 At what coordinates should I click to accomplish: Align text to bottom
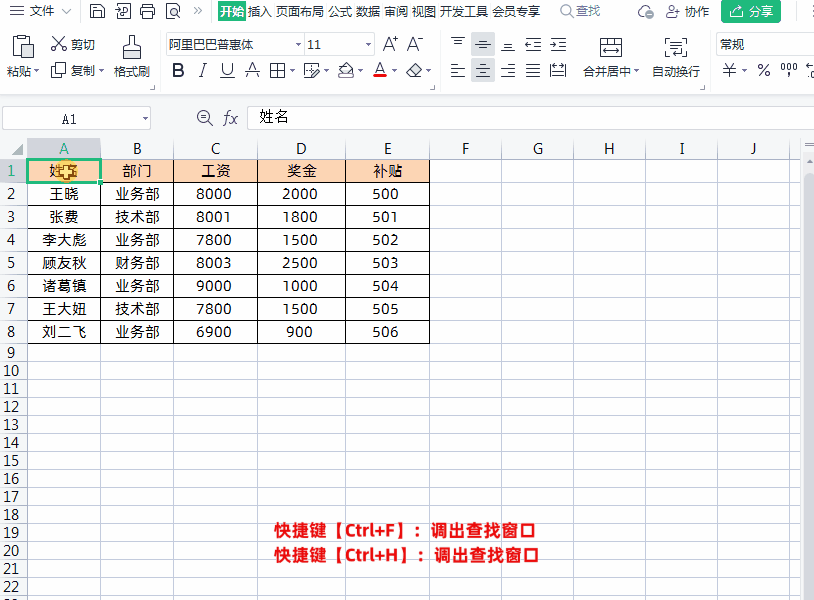508,47
